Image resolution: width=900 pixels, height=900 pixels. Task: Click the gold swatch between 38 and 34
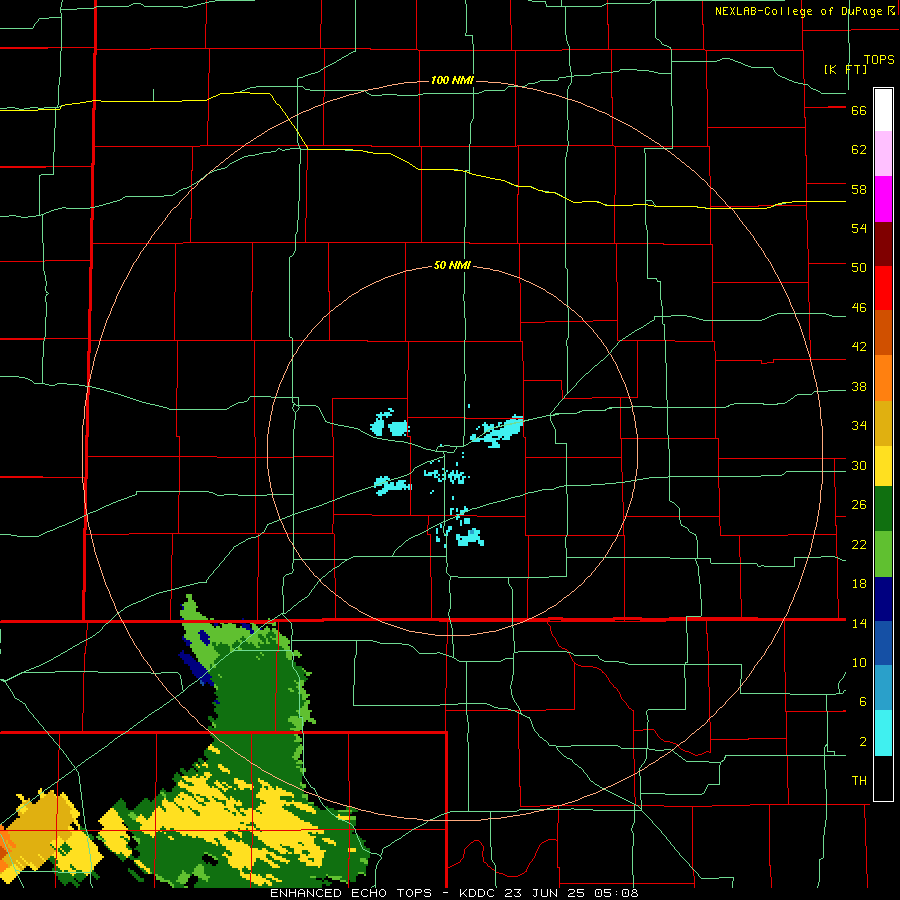coord(883,423)
